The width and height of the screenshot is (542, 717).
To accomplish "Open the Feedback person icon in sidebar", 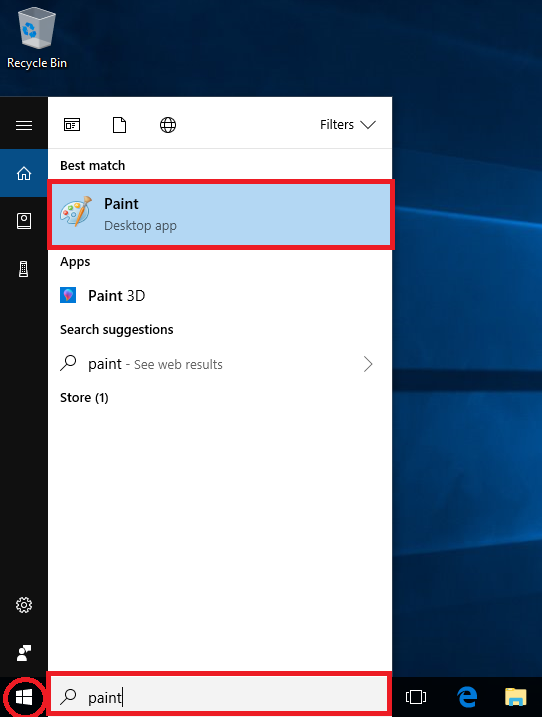I will [x=24, y=653].
